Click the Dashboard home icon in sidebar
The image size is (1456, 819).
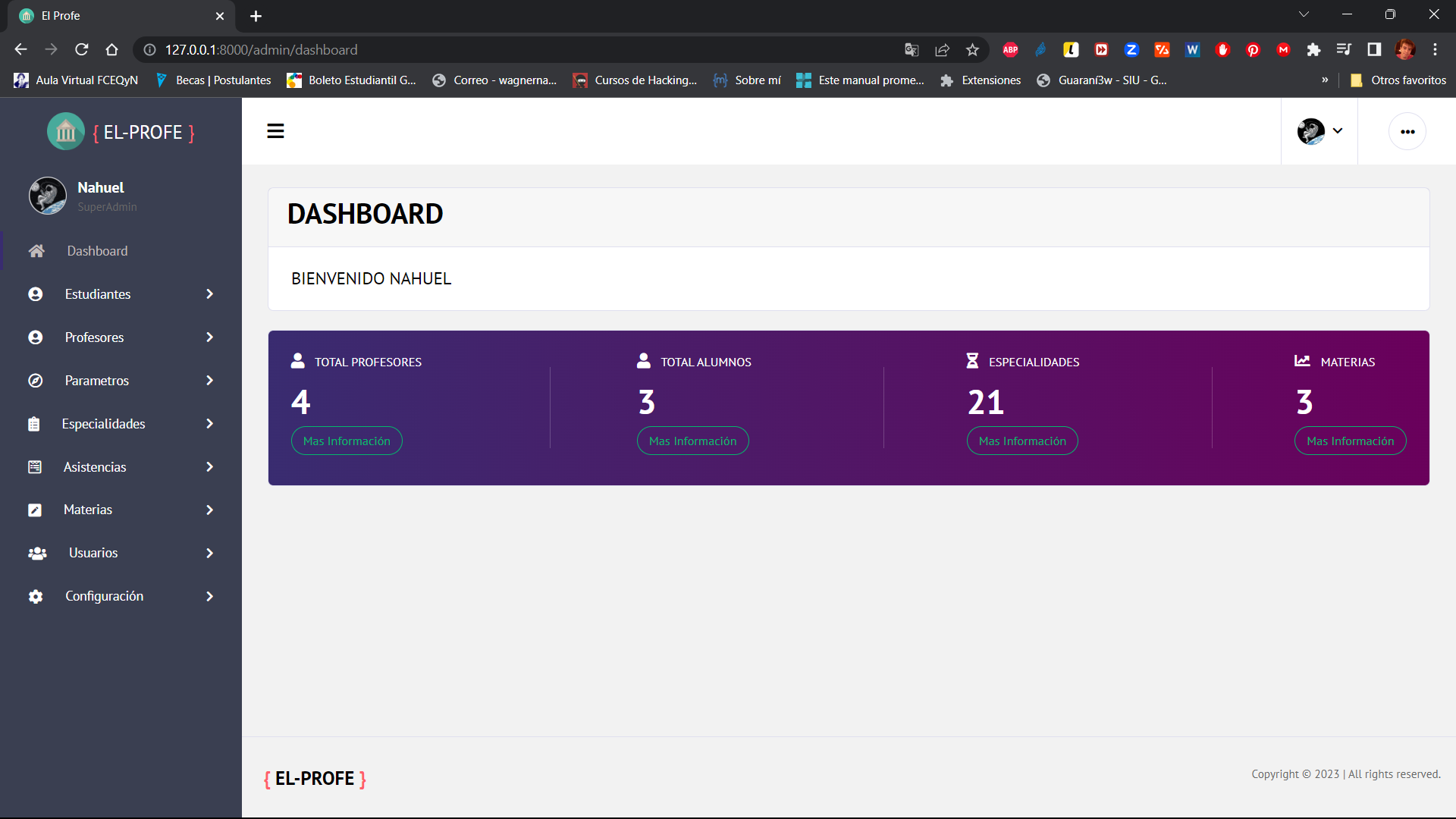(36, 251)
